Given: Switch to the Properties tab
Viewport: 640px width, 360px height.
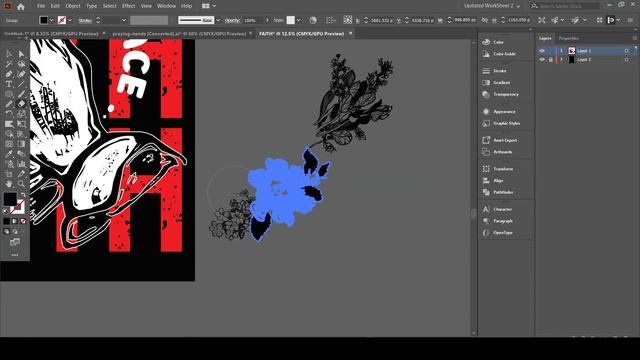Looking at the screenshot, I should [569, 38].
